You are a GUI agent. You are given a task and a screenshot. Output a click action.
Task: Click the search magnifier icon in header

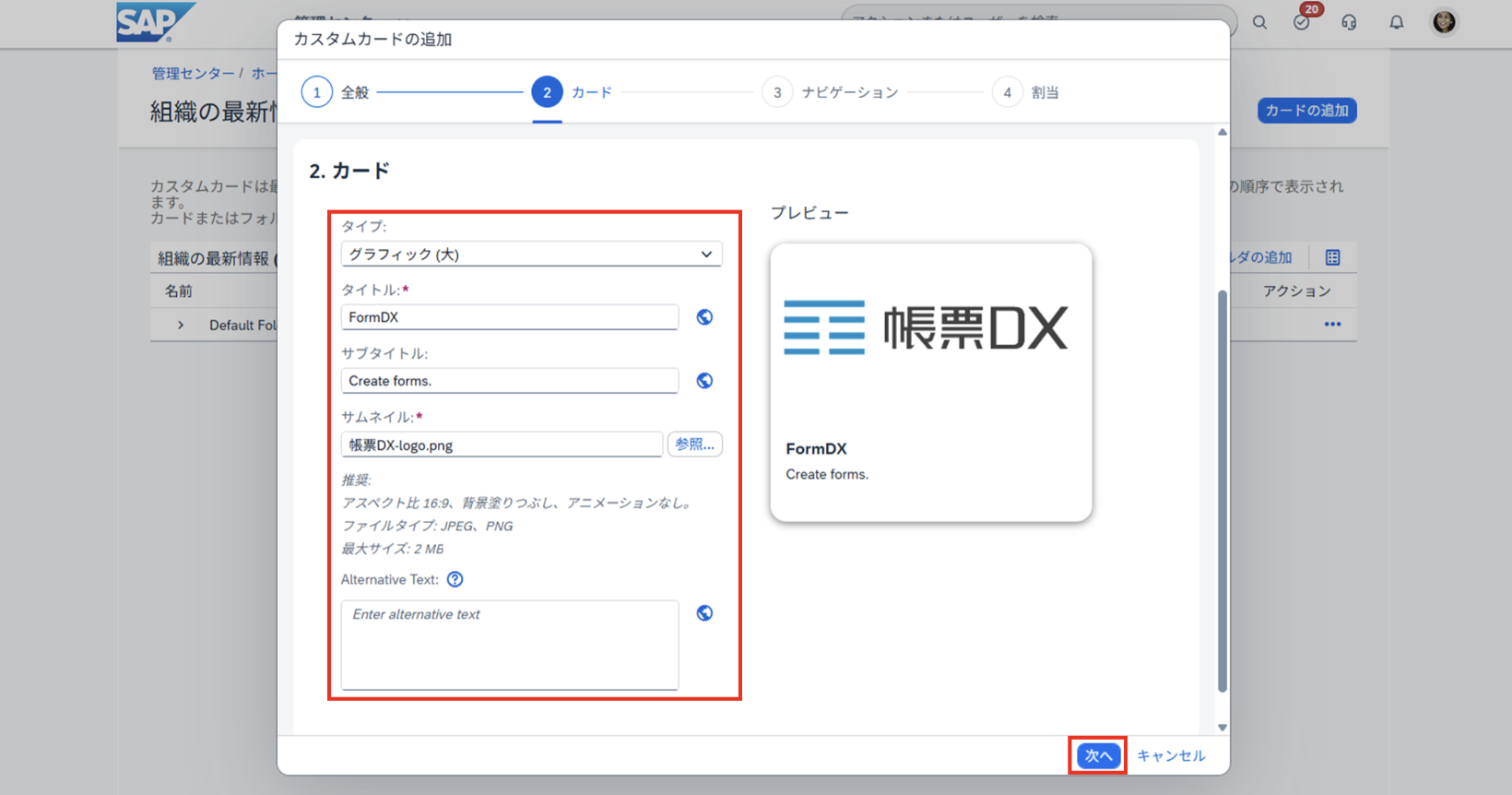1259,22
